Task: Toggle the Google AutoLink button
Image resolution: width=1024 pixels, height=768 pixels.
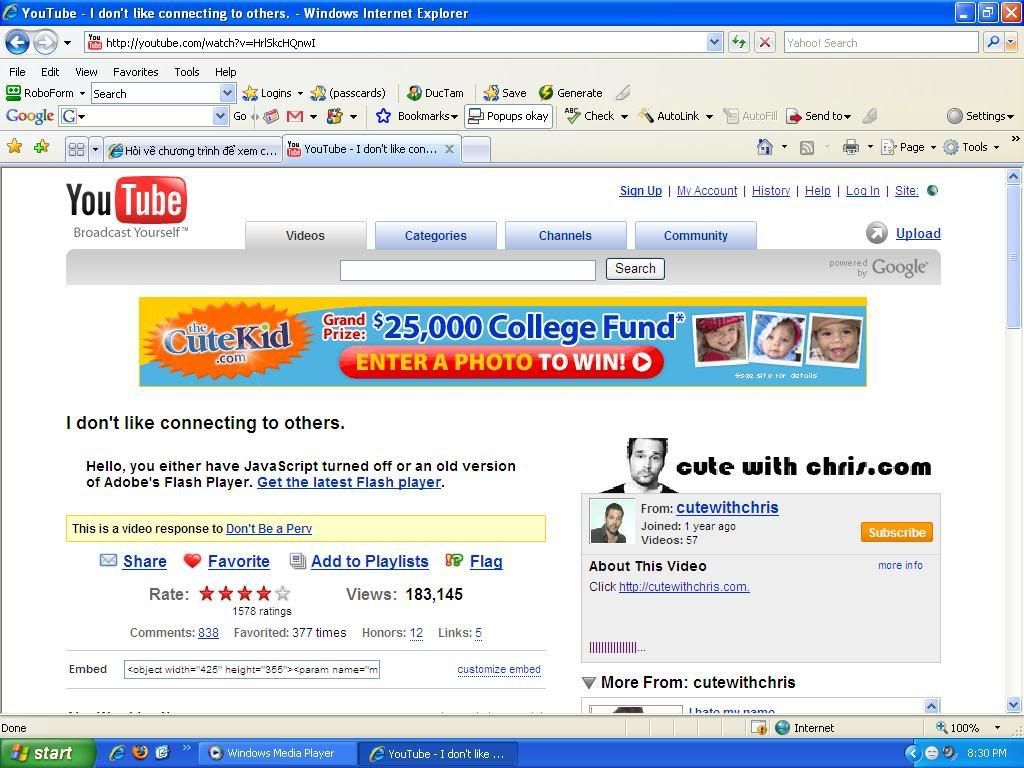Action: click(x=669, y=116)
